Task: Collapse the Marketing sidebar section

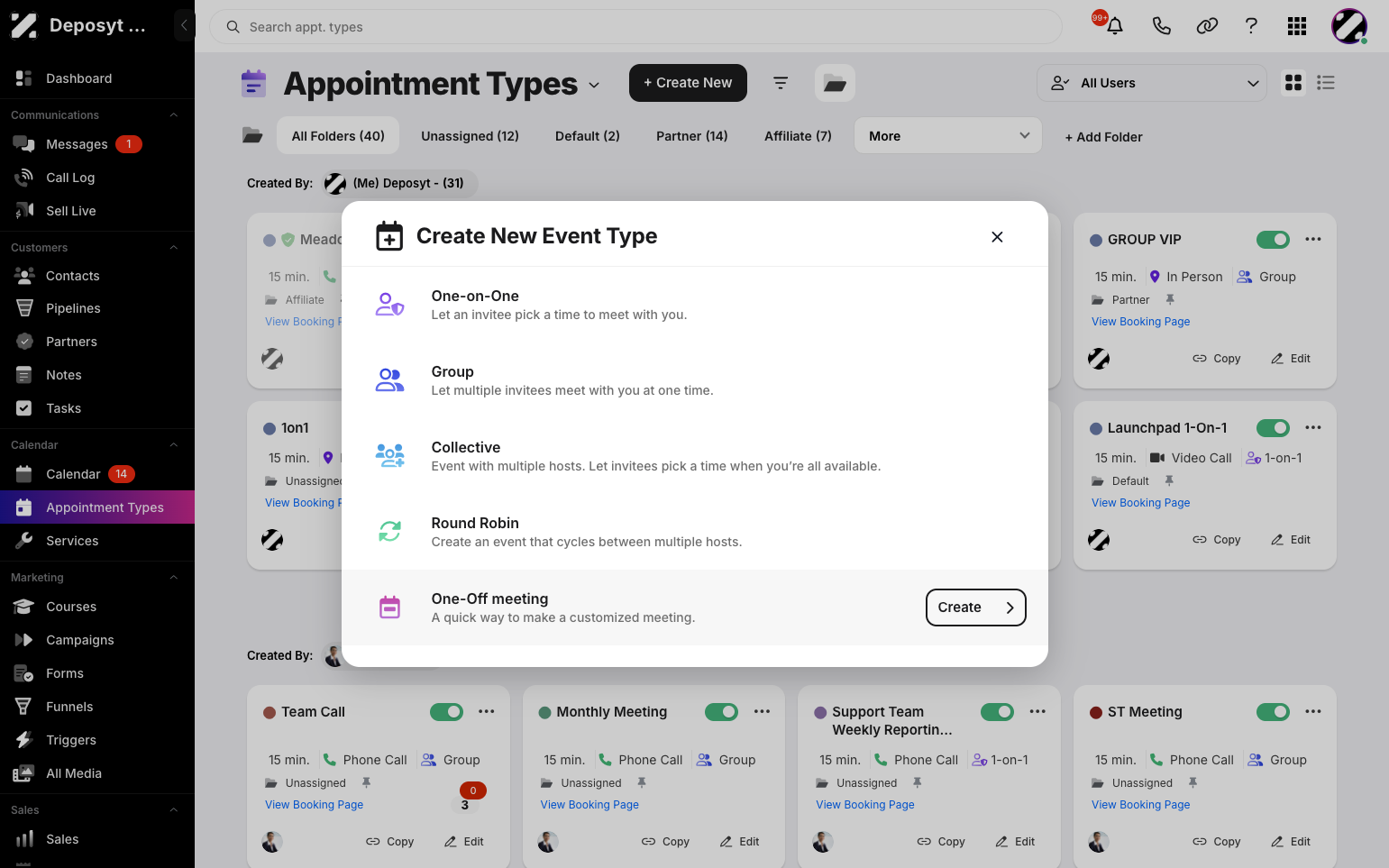Action: [x=174, y=578]
